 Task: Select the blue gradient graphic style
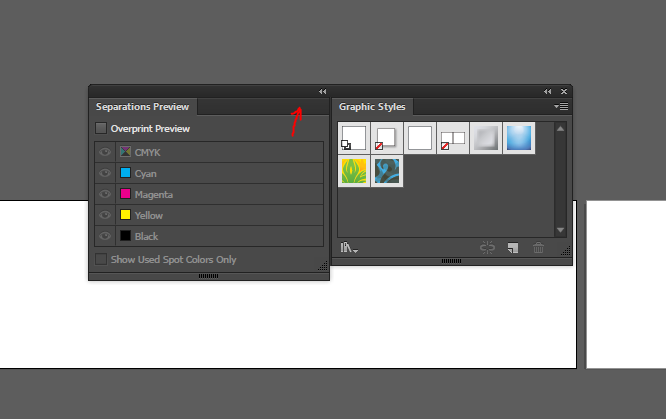pos(519,138)
